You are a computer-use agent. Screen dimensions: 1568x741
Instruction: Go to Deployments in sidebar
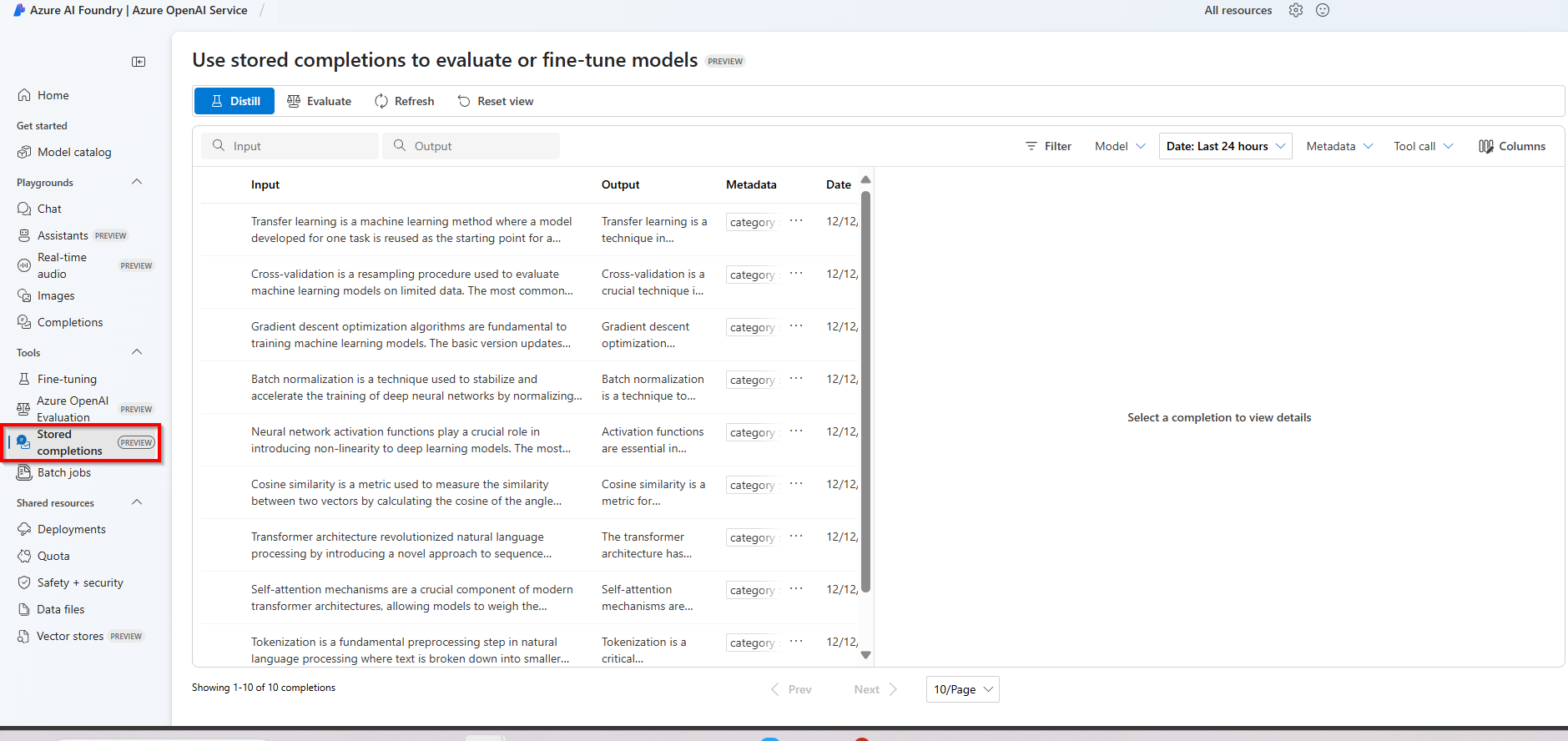71,529
